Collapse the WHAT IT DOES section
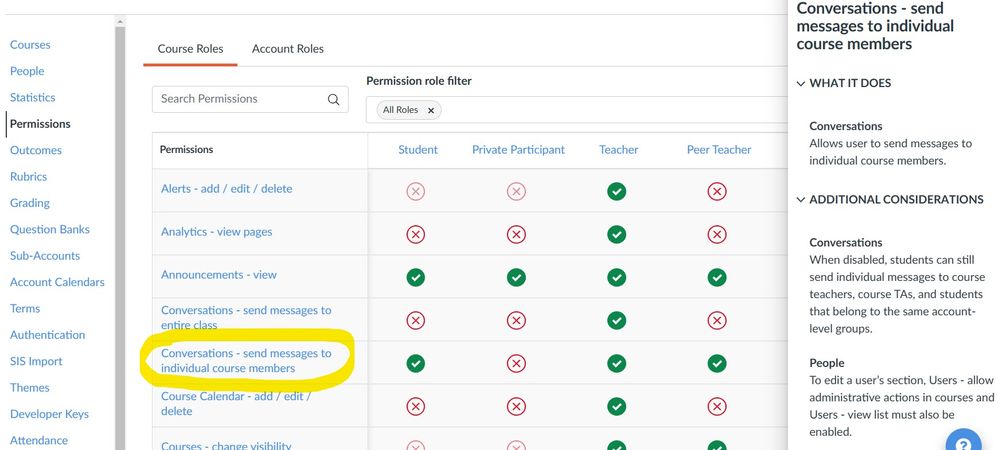The width and height of the screenshot is (999, 450). point(801,83)
